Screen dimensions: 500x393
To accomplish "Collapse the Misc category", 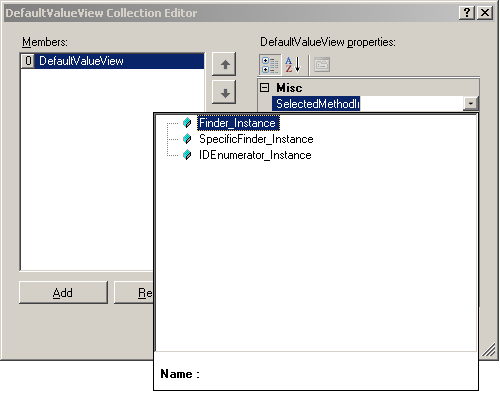I will (264, 88).
